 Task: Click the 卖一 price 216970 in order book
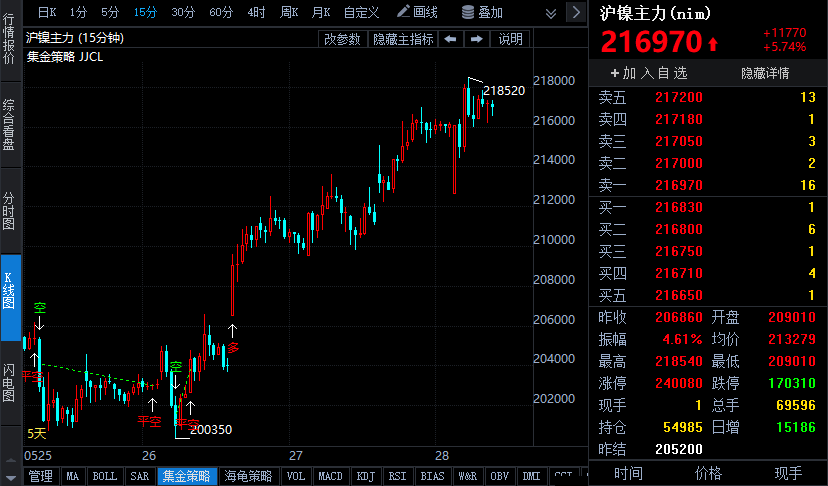pos(679,185)
